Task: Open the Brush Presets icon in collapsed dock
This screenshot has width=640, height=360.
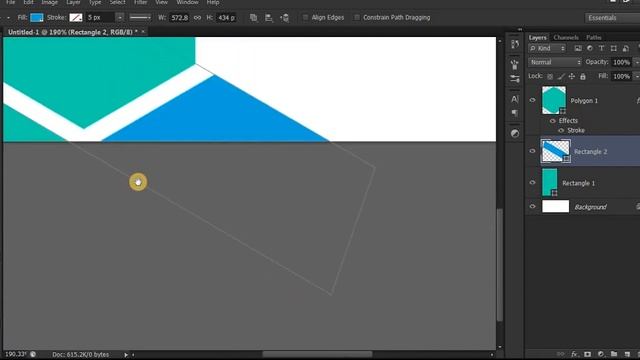Action: coord(515,78)
